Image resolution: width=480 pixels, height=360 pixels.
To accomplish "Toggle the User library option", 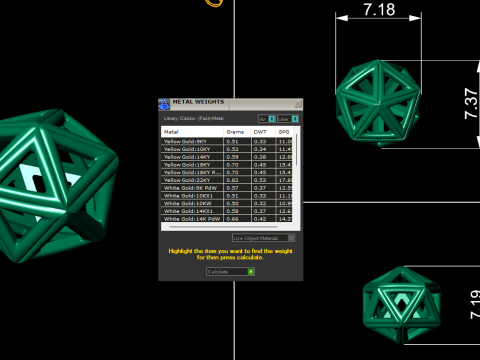I will (x=288, y=119).
